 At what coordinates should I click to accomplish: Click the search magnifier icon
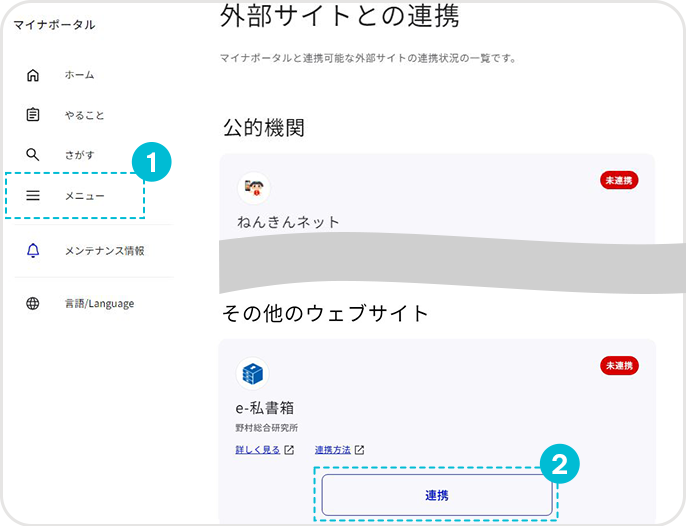[33, 154]
